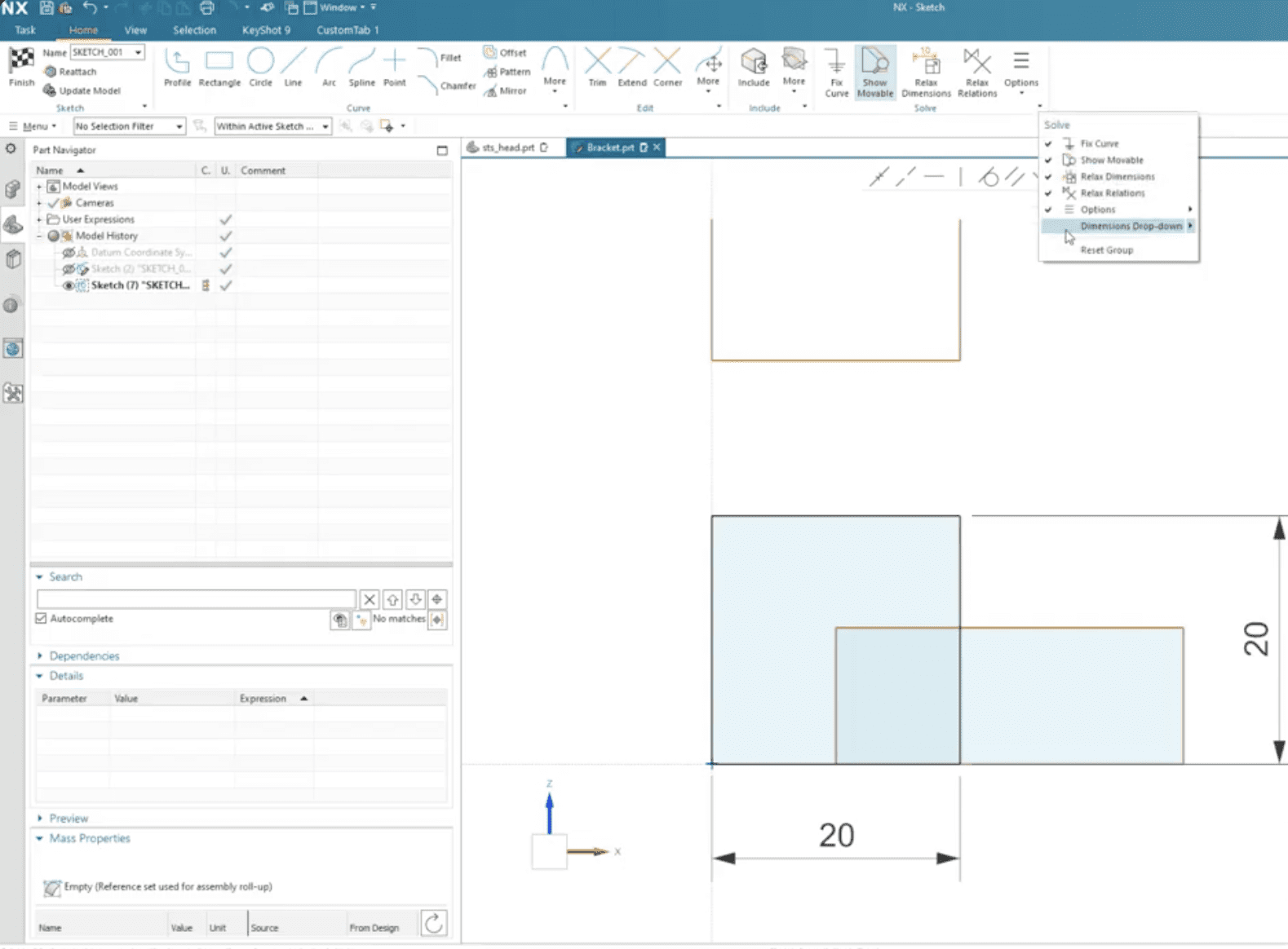Image resolution: width=1288 pixels, height=949 pixels.
Task: Expand the User Expressions node
Action: [x=39, y=219]
